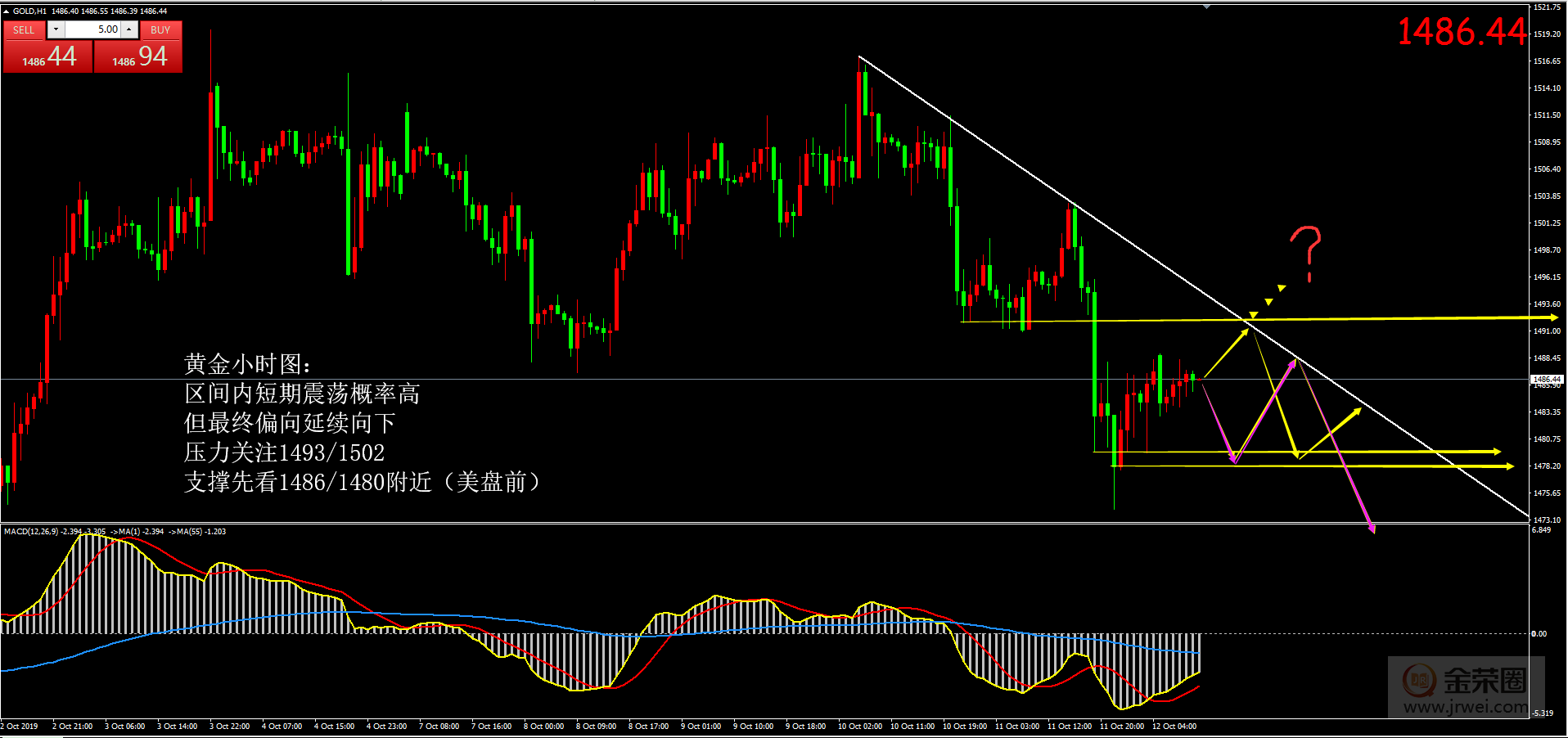Image resolution: width=1568 pixels, height=738 pixels.
Task: Increase the lot size with the up stepper arrow
Action: coord(128,29)
